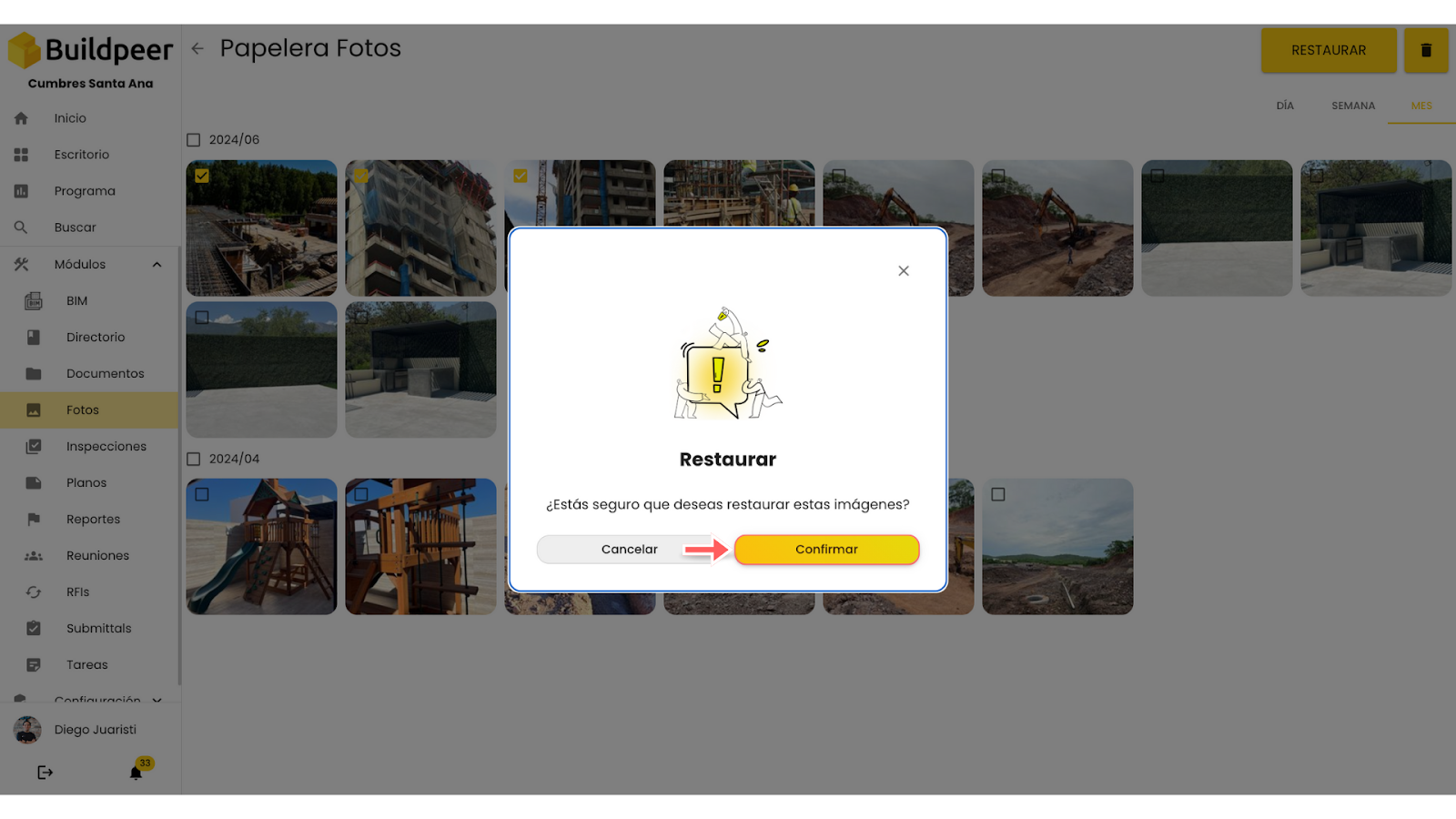The width and height of the screenshot is (1456, 819).
Task: Open the RFIs module icon
Action: [x=34, y=591]
